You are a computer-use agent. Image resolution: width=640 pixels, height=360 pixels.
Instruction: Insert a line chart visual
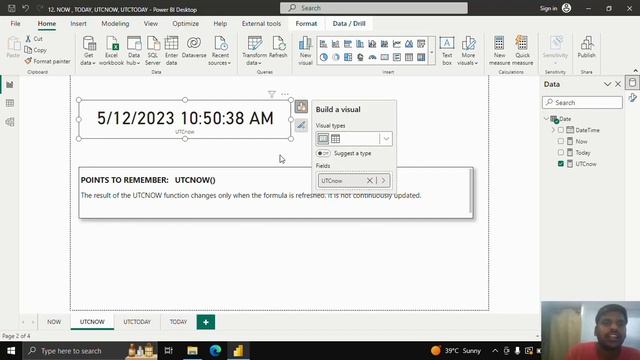click(x=397, y=44)
